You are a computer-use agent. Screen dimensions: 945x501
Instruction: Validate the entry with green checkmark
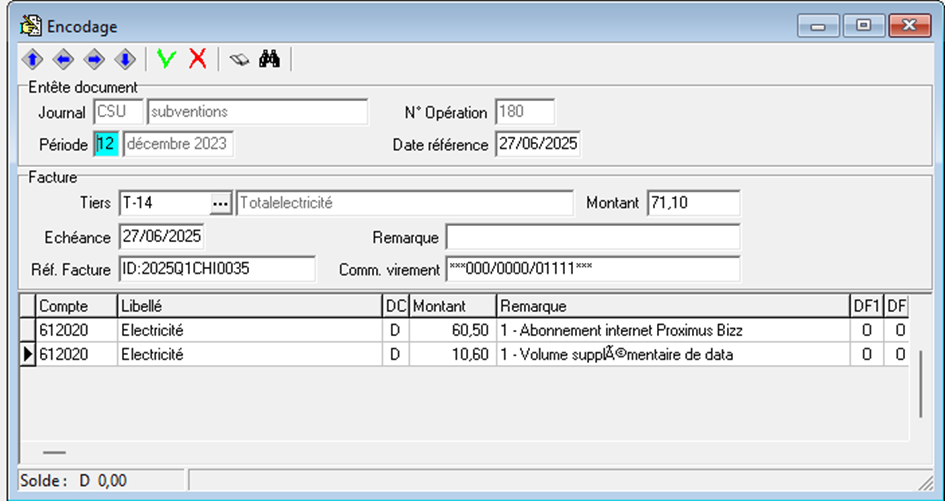coord(166,59)
